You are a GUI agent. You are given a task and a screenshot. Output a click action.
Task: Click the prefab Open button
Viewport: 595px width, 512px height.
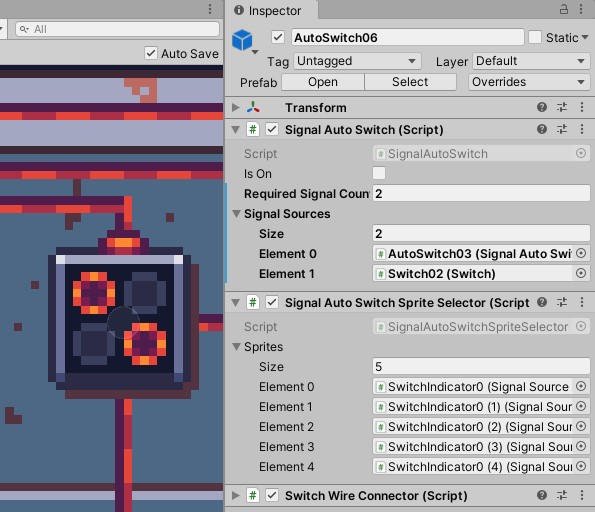coord(323,82)
